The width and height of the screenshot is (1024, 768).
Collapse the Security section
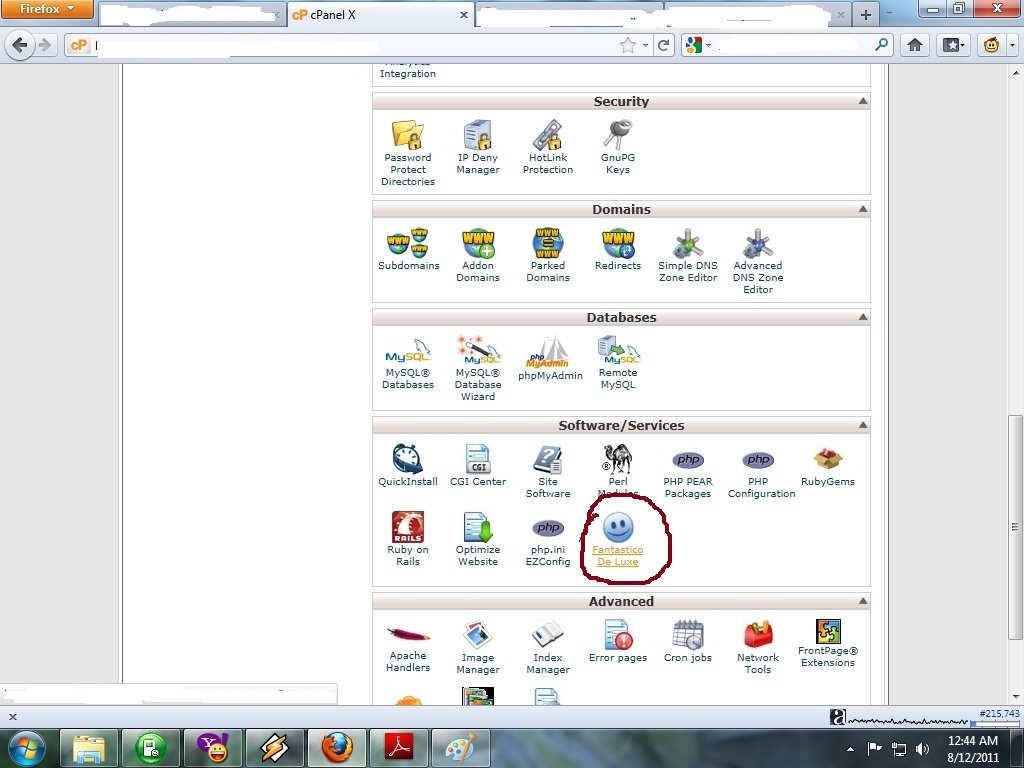(x=863, y=101)
